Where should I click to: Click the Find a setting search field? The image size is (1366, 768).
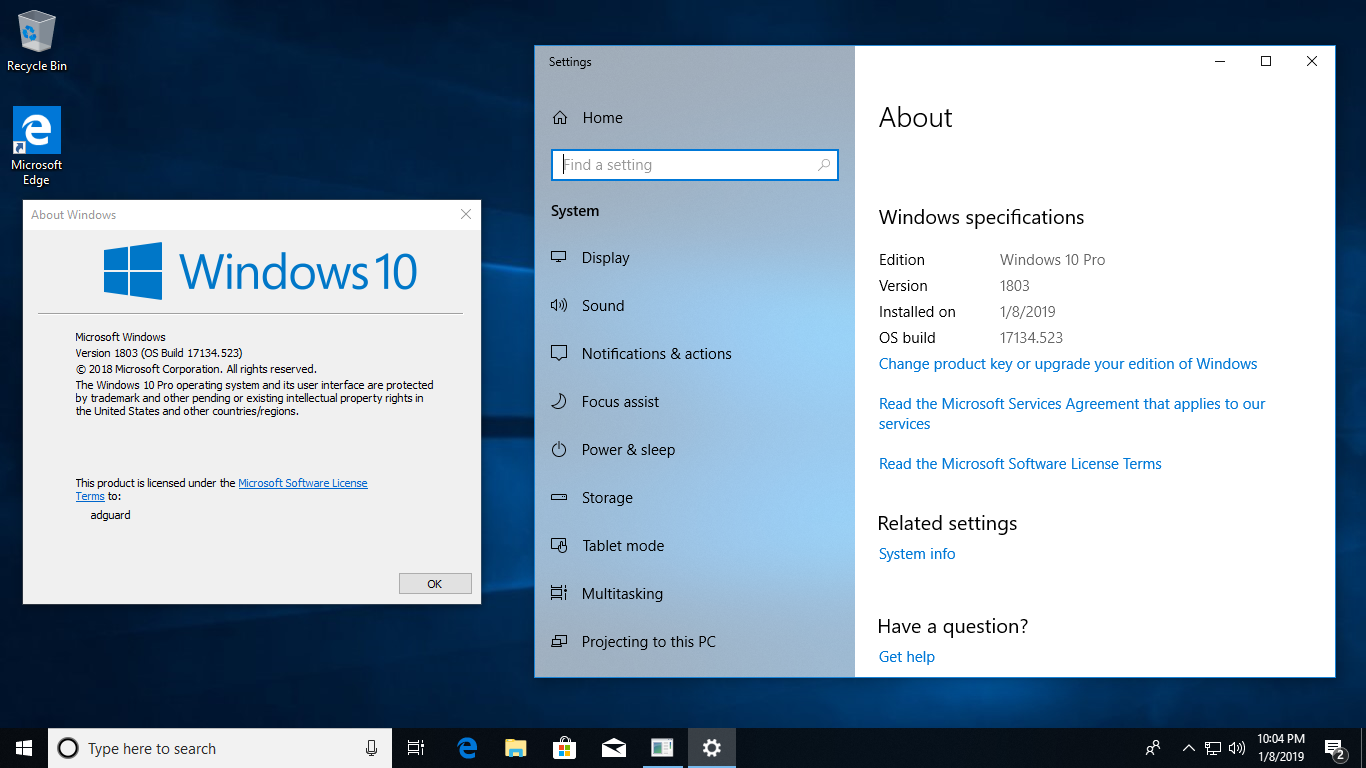point(695,165)
